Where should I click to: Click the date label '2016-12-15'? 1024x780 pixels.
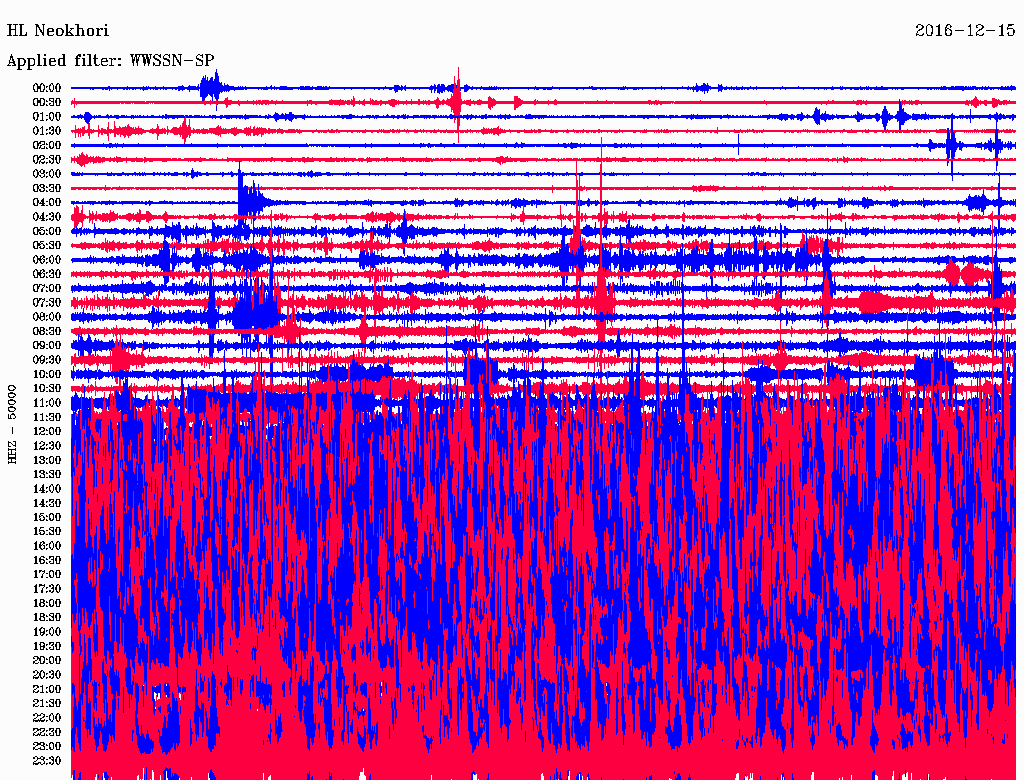click(965, 30)
